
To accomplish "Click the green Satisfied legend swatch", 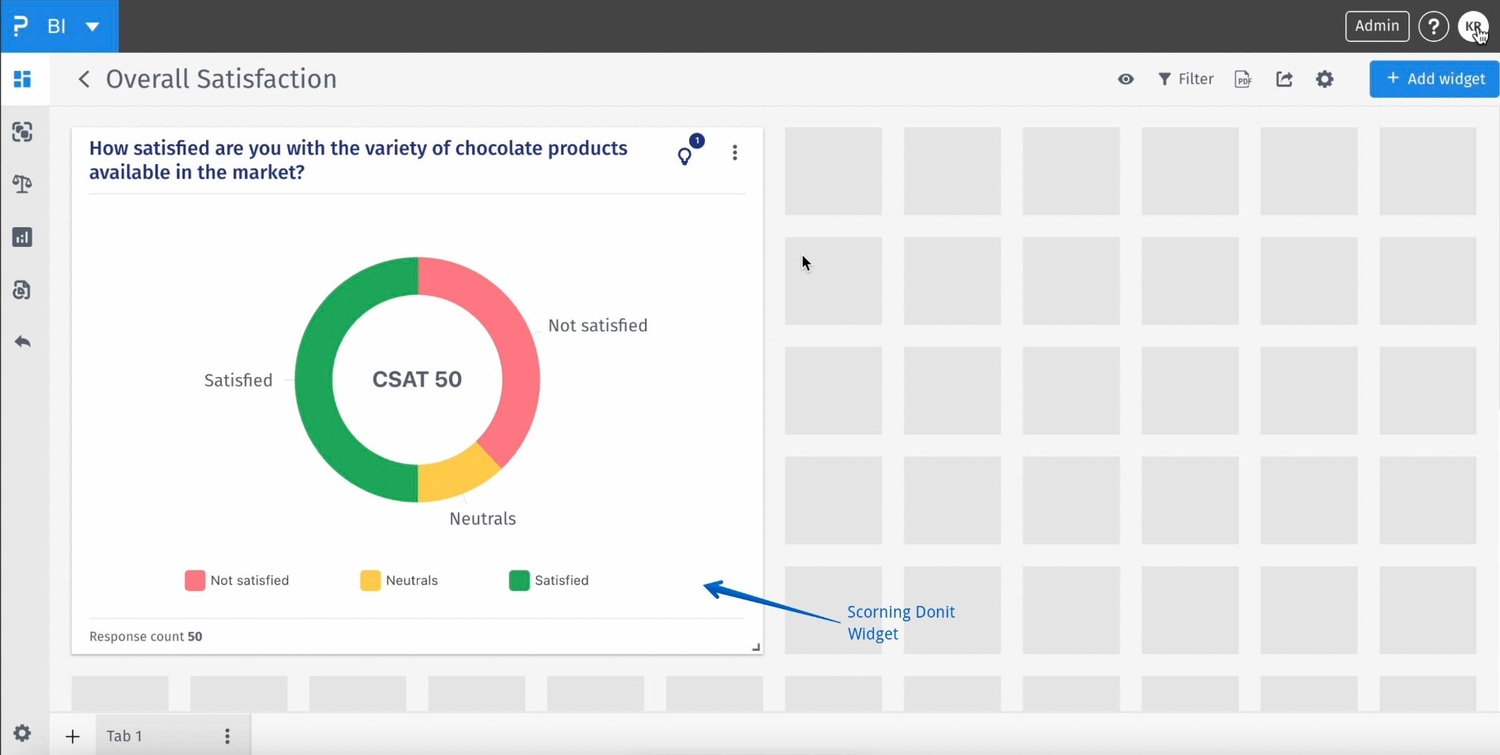I will point(519,580).
